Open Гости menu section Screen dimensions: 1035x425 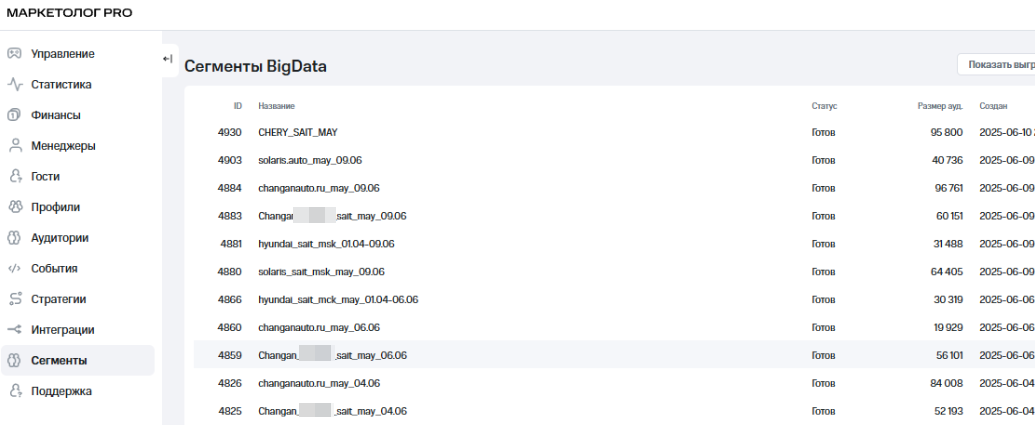point(45,176)
